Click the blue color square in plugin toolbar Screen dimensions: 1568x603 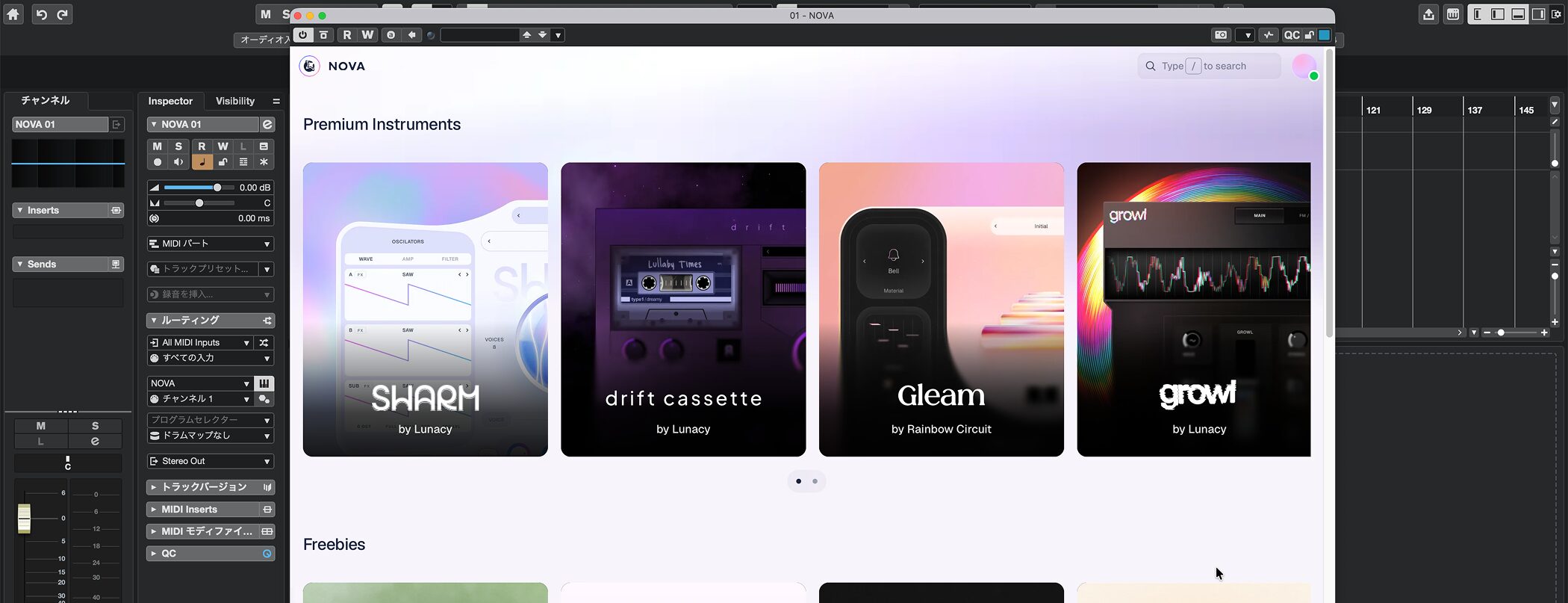tap(1325, 35)
